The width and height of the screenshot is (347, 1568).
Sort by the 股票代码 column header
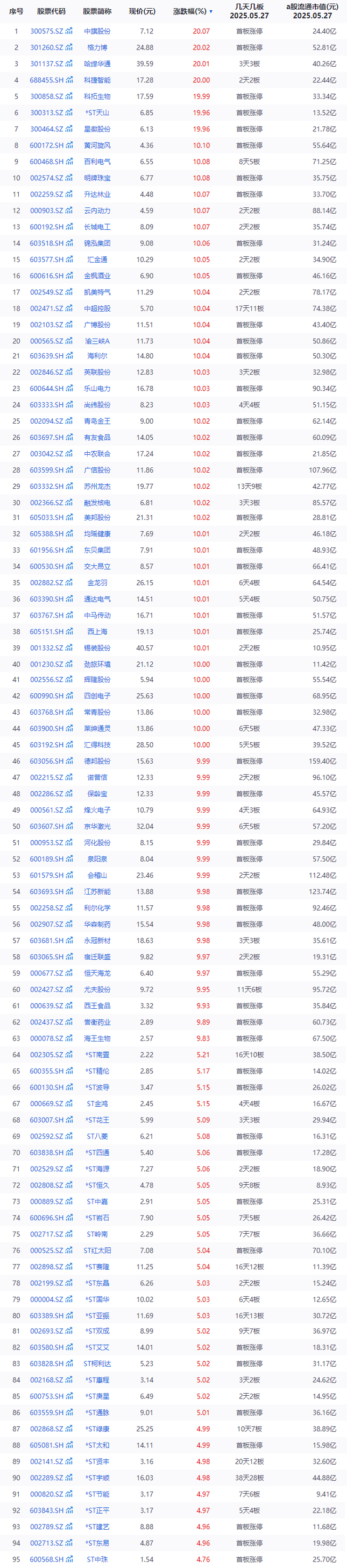[51, 11]
